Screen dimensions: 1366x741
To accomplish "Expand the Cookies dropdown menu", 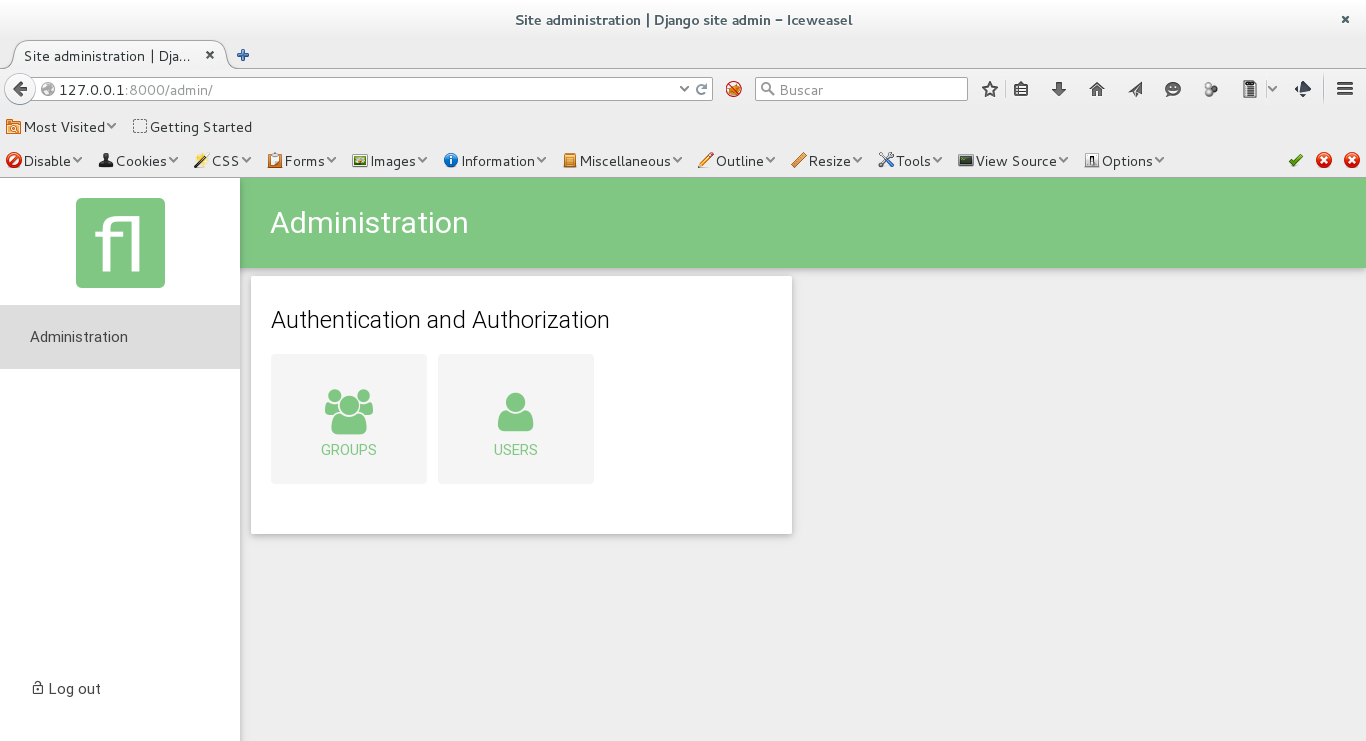I will tap(138, 161).
